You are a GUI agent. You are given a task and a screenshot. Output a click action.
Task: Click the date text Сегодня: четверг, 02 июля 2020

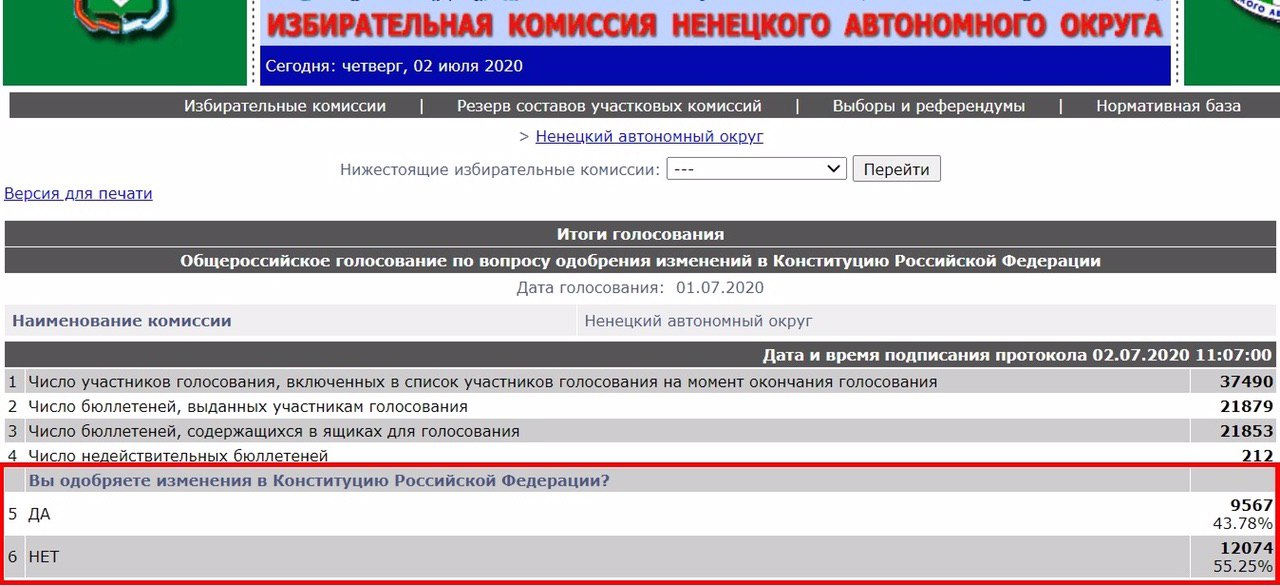(x=394, y=67)
